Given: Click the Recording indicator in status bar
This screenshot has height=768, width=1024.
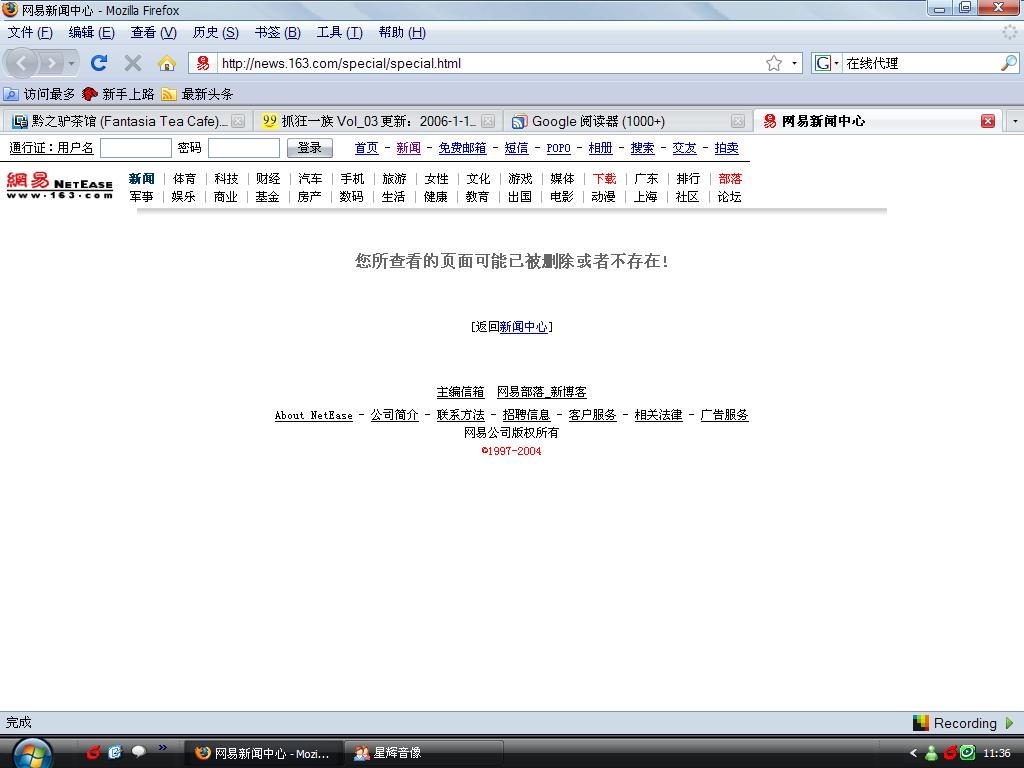Looking at the screenshot, I should 964,723.
